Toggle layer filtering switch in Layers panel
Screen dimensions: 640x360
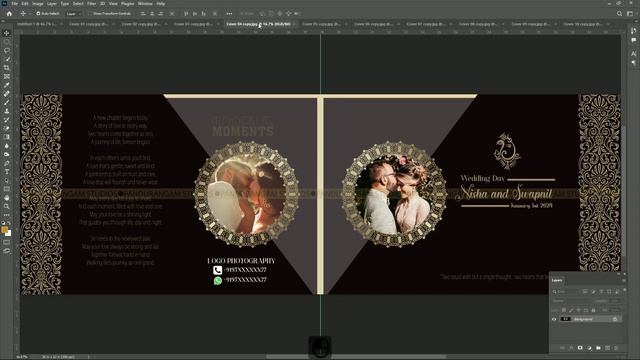(624, 290)
